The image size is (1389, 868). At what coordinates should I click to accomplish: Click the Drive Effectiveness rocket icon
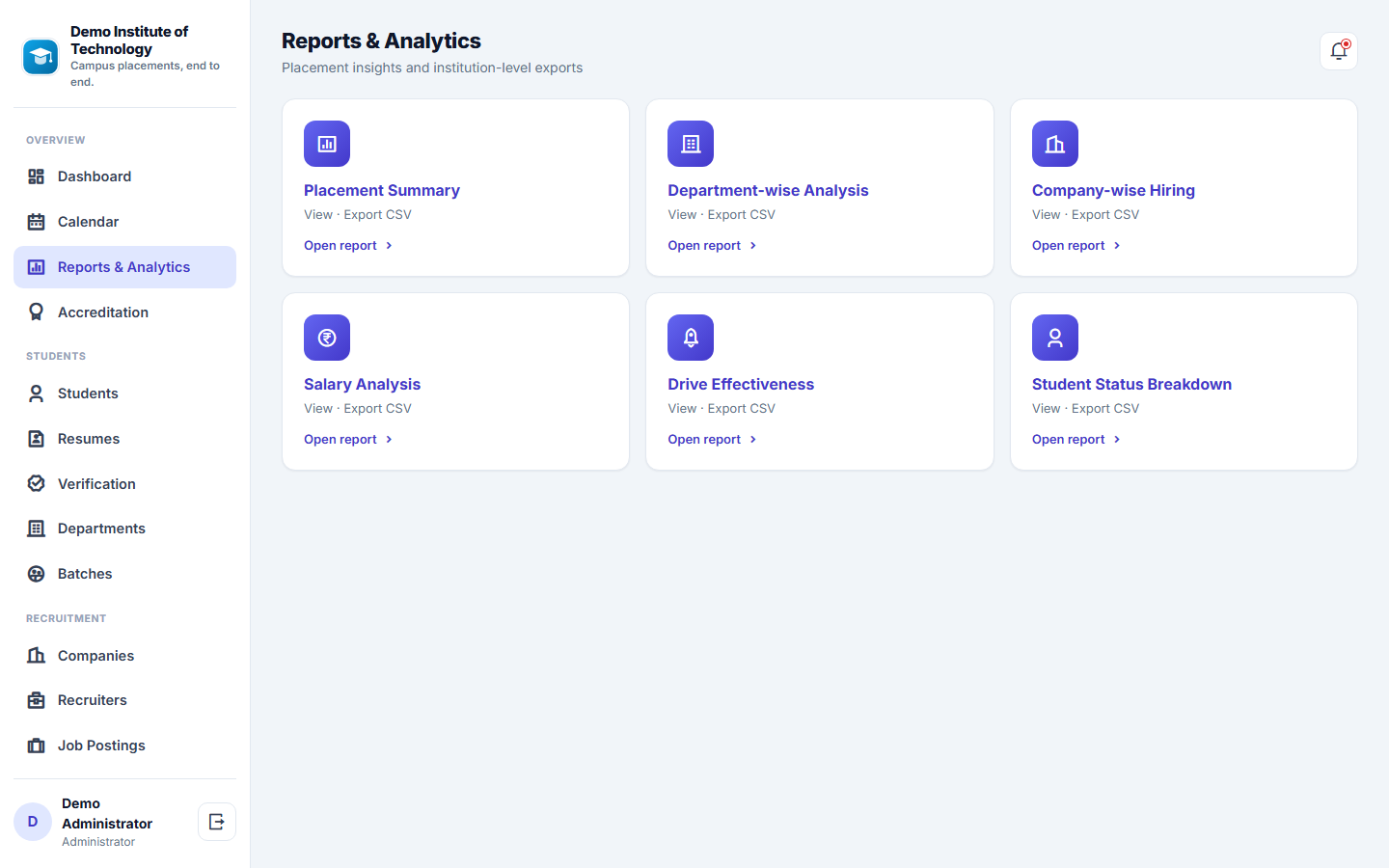coord(691,338)
